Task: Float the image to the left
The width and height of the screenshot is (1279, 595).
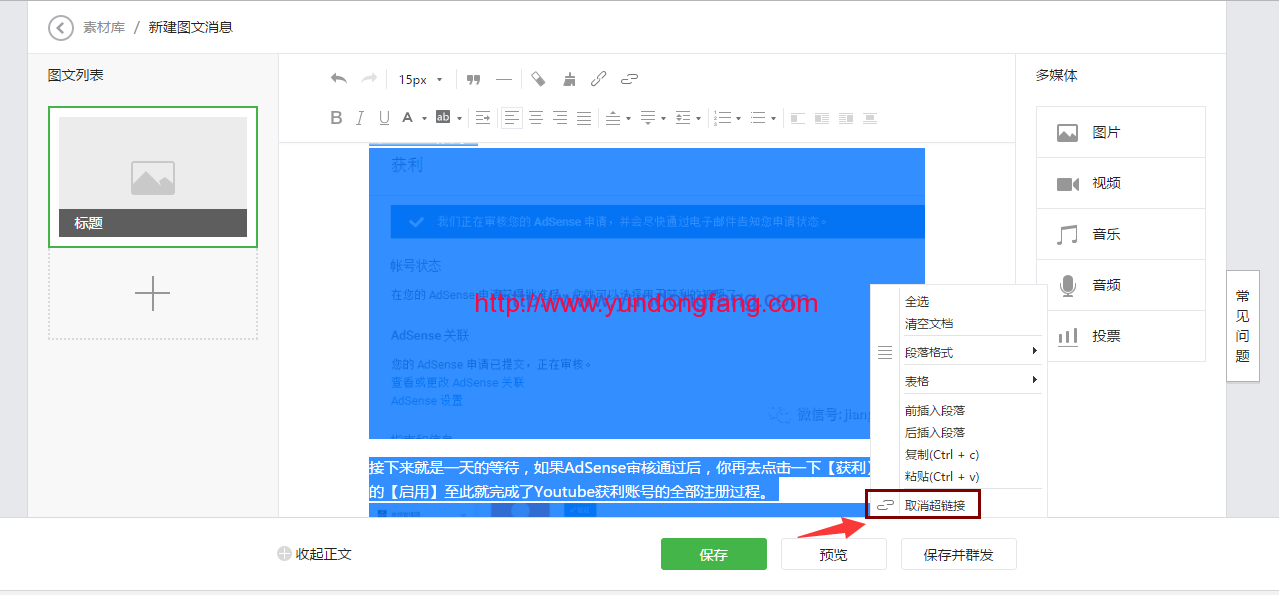Action: (x=822, y=118)
